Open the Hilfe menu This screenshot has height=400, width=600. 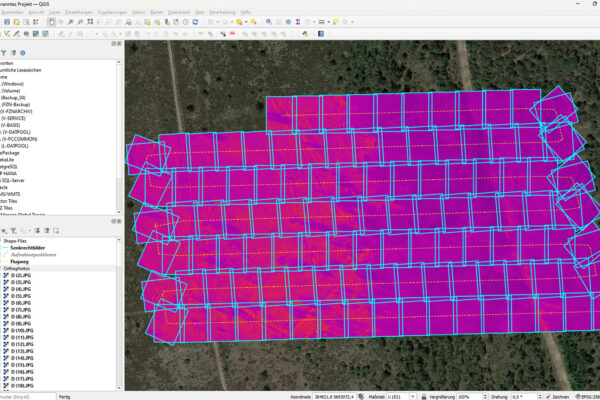click(x=246, y=12)
